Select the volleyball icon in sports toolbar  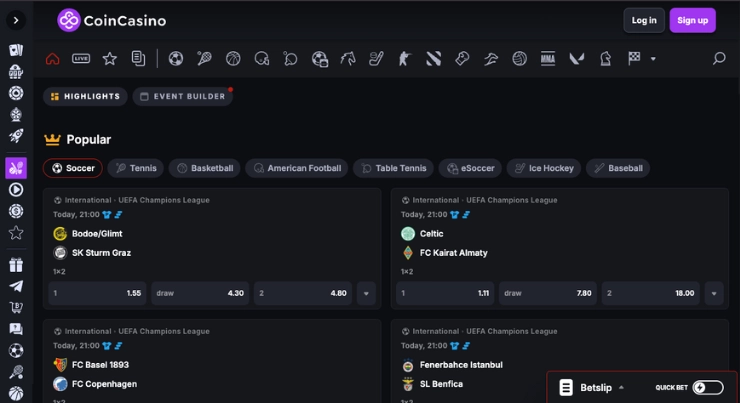click(x=519, y=59)
